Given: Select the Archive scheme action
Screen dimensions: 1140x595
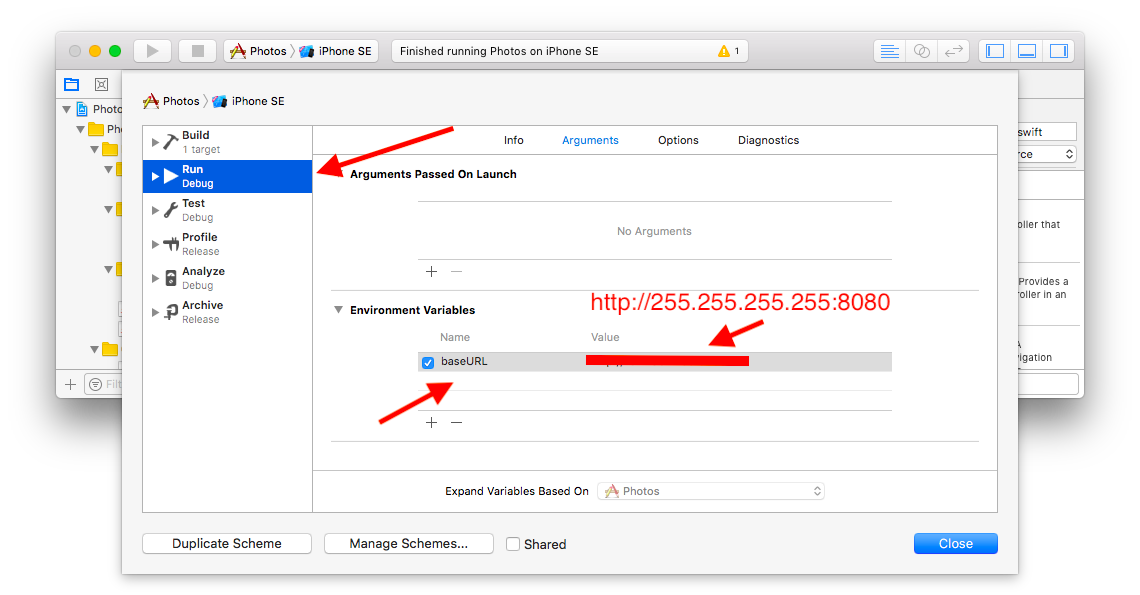Looking at the screenshot, I should (x=228, y=312).
